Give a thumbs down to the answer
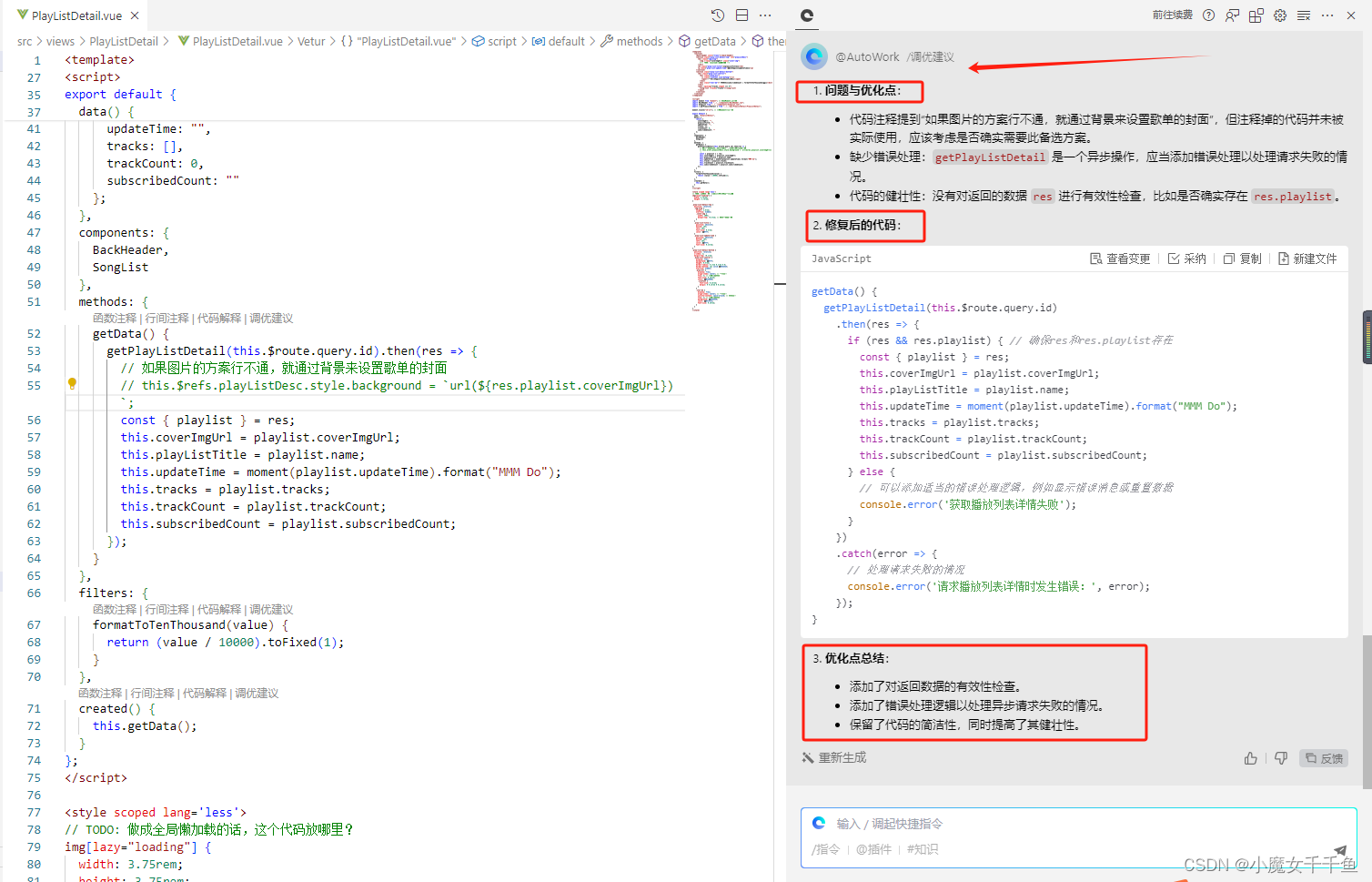The height and width of the screenshot is (882, 1372). pyautogui.click(x=1281, y=758)
